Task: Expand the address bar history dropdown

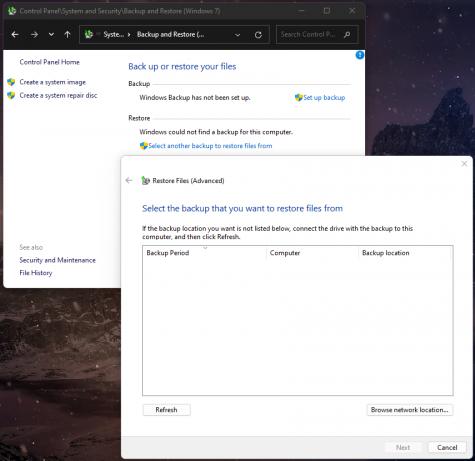Action: point(237,35)
